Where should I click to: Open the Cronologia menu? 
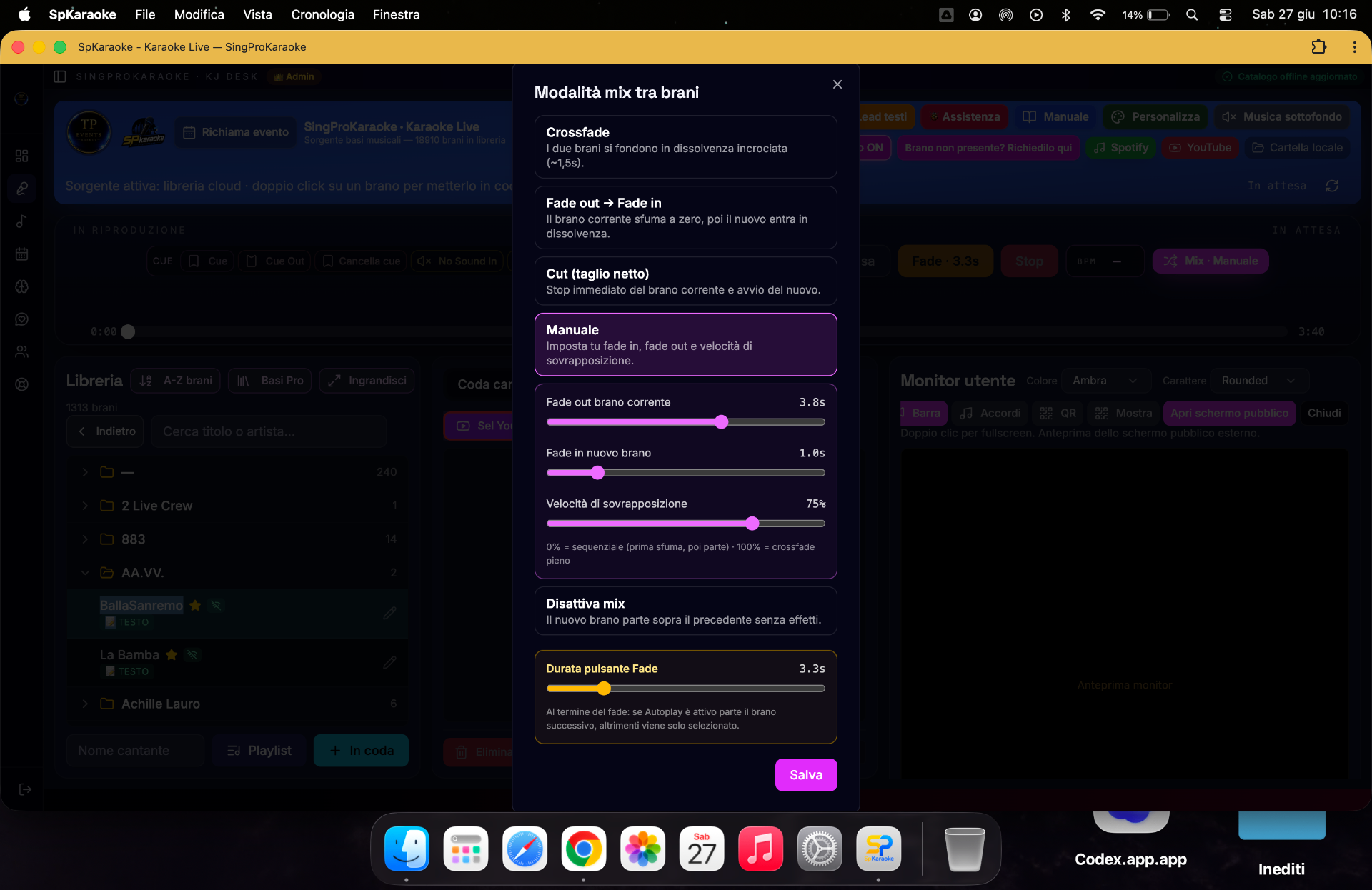[x=322, y=14]
